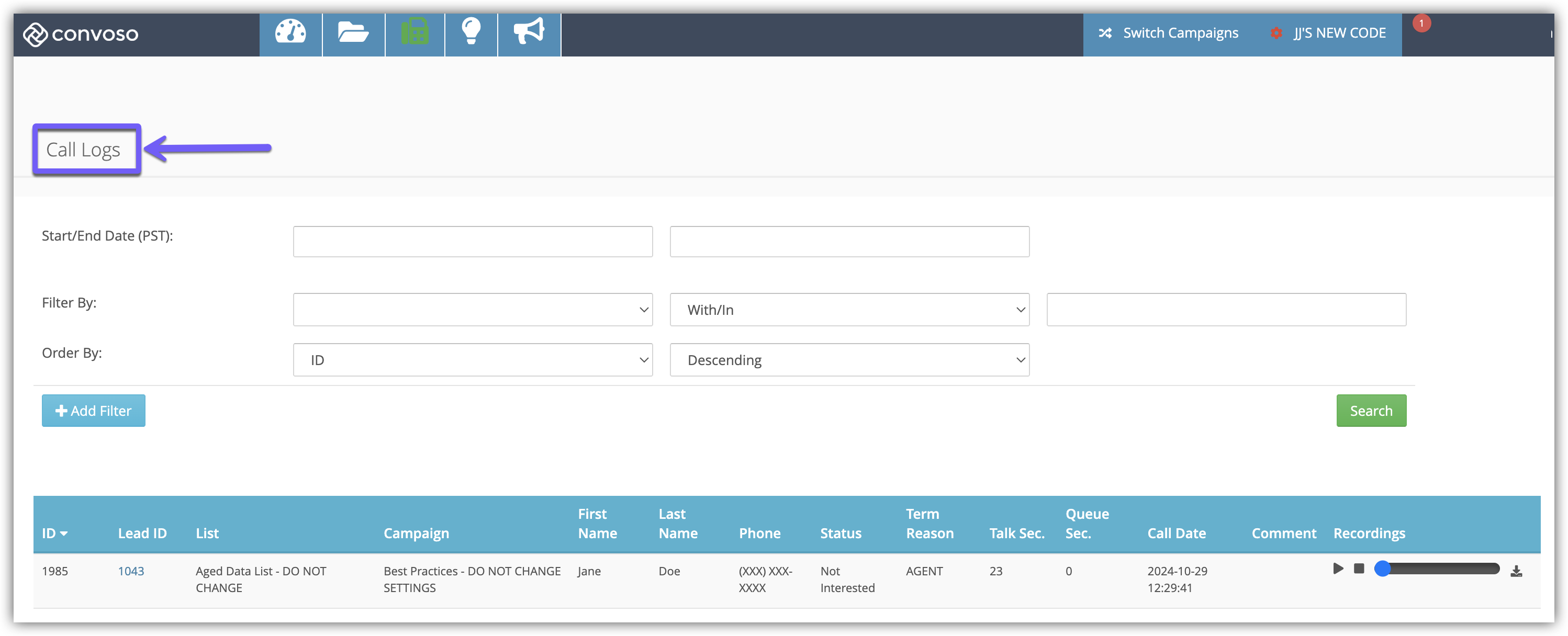Image resolution: width=1568 pixels, height=636 pixels.
Task: Open the JJ'S NEW CODE menu
Action: click(x=1329, y=33)
